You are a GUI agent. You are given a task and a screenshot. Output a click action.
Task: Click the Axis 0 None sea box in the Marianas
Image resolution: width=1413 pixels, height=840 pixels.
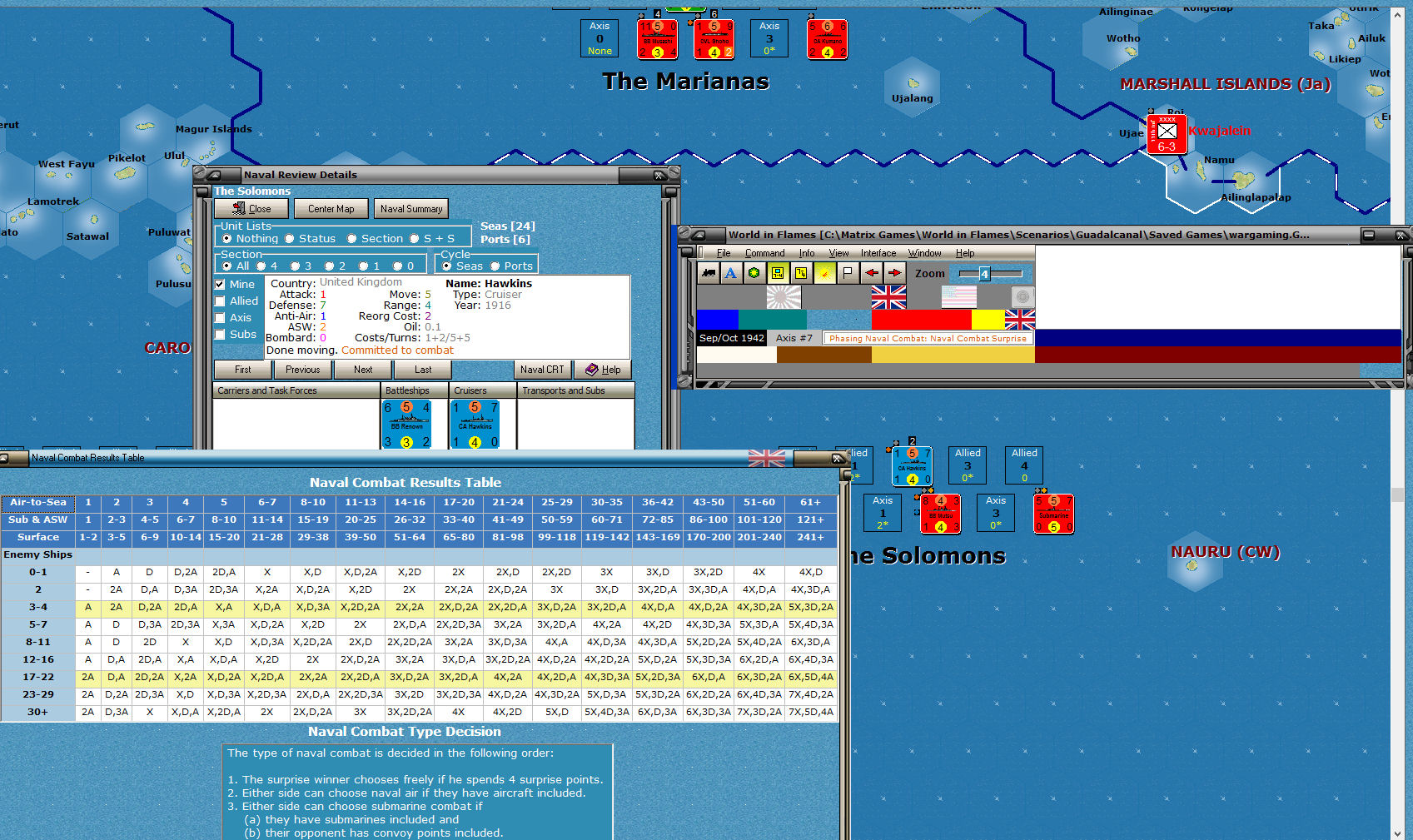point(600,38)
